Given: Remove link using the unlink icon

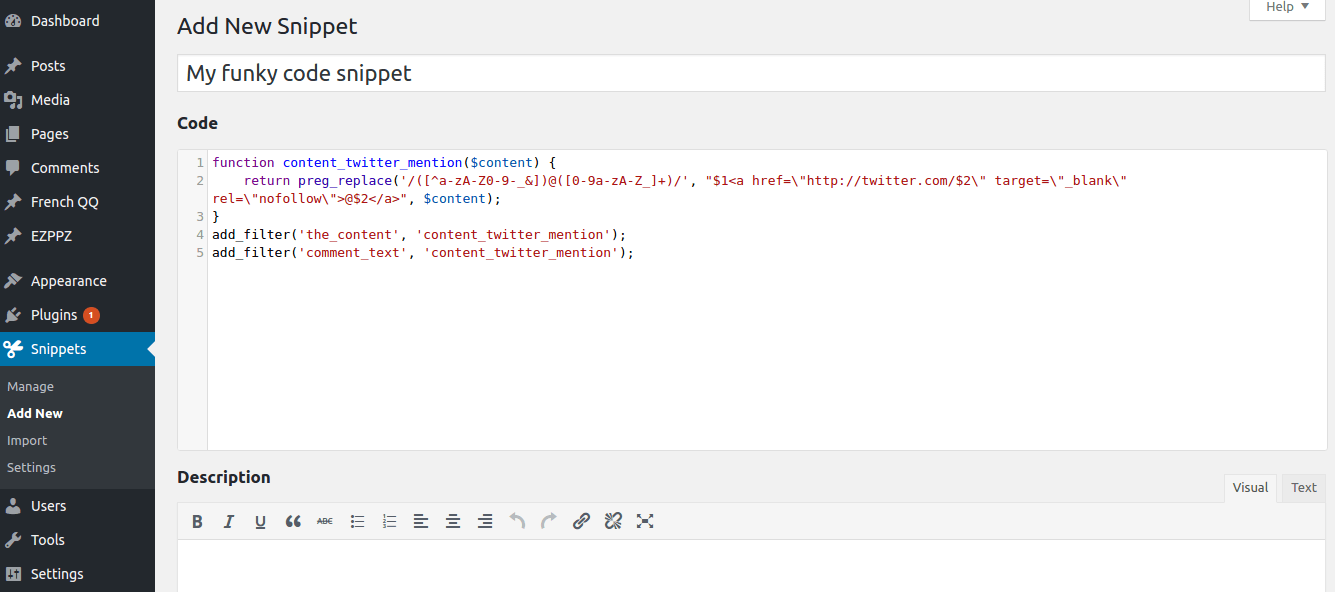Looking at the screenshot, I should point(613,521).
